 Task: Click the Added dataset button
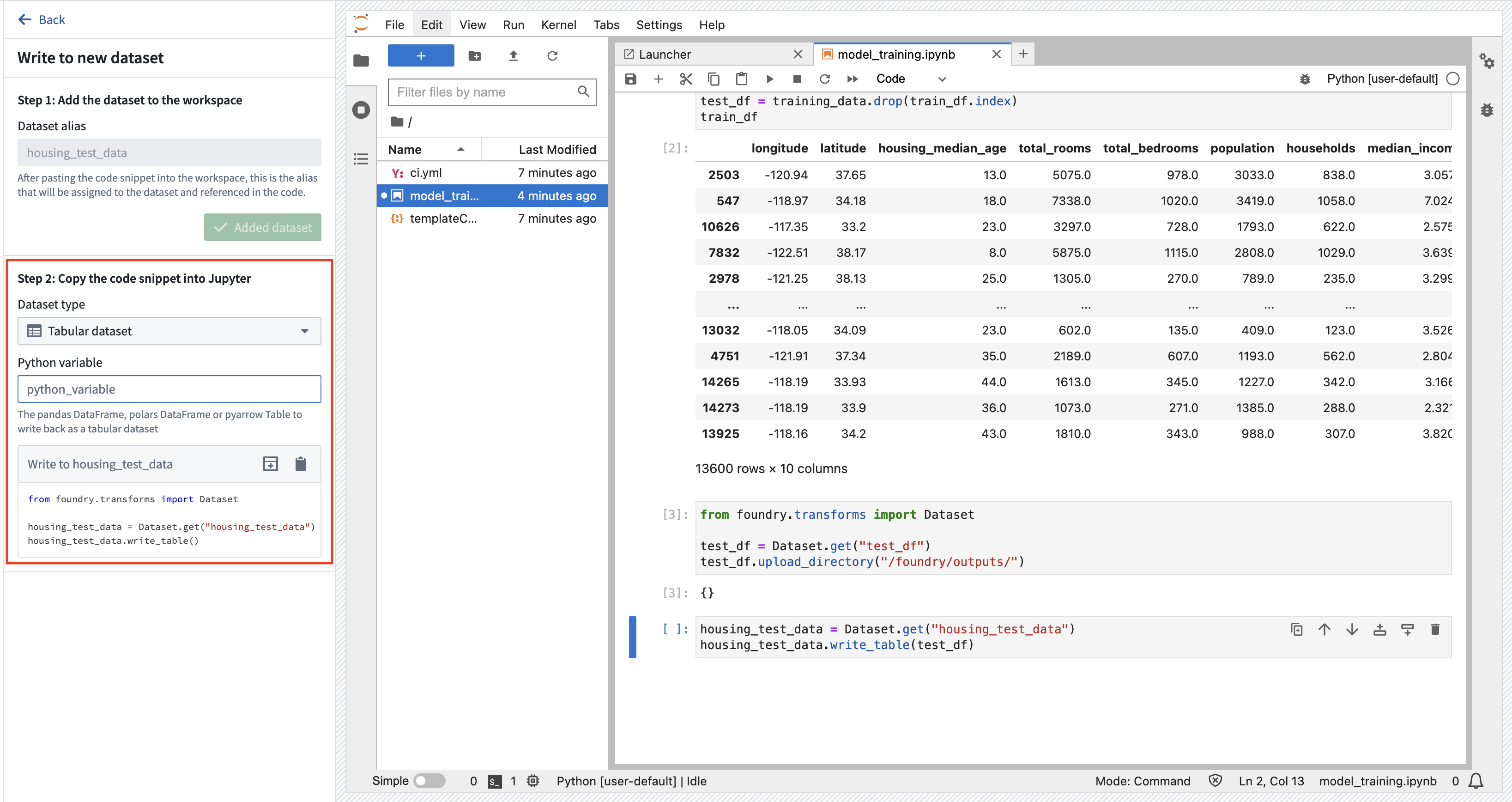pos(262,227)
